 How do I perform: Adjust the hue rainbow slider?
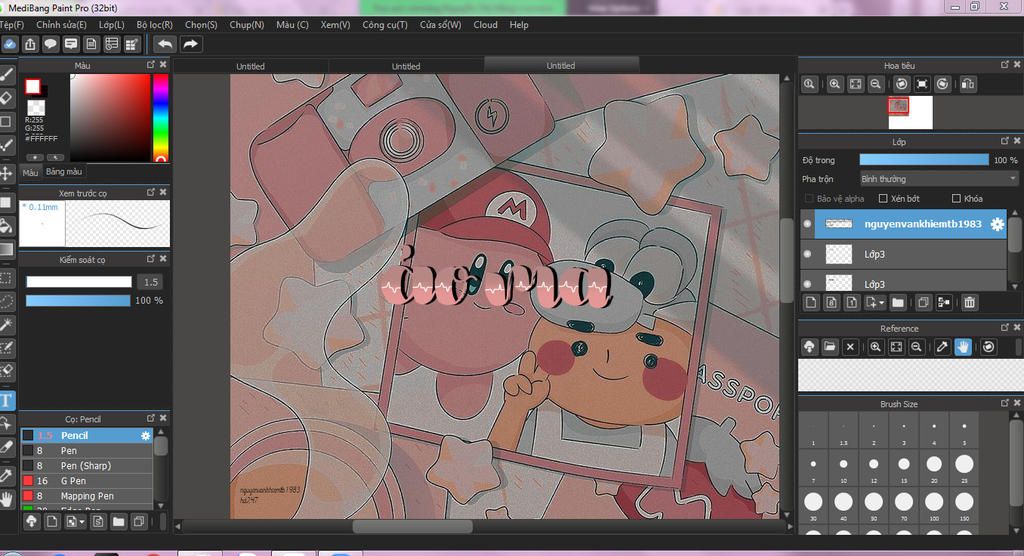pos(161,118)
